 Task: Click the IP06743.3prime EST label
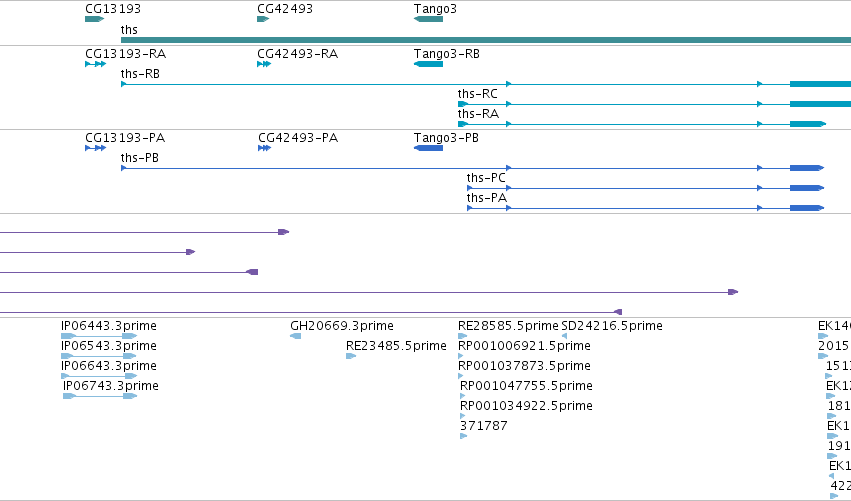point(111,386)
